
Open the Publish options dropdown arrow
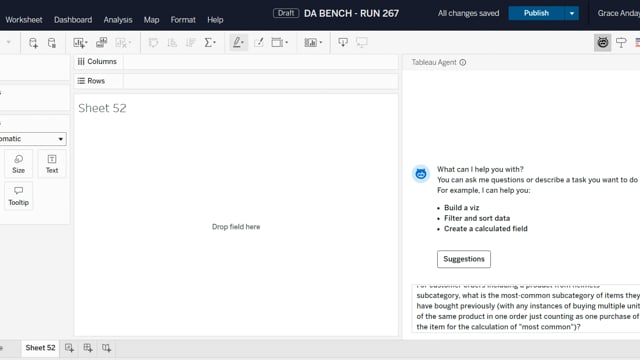(571, 13)
